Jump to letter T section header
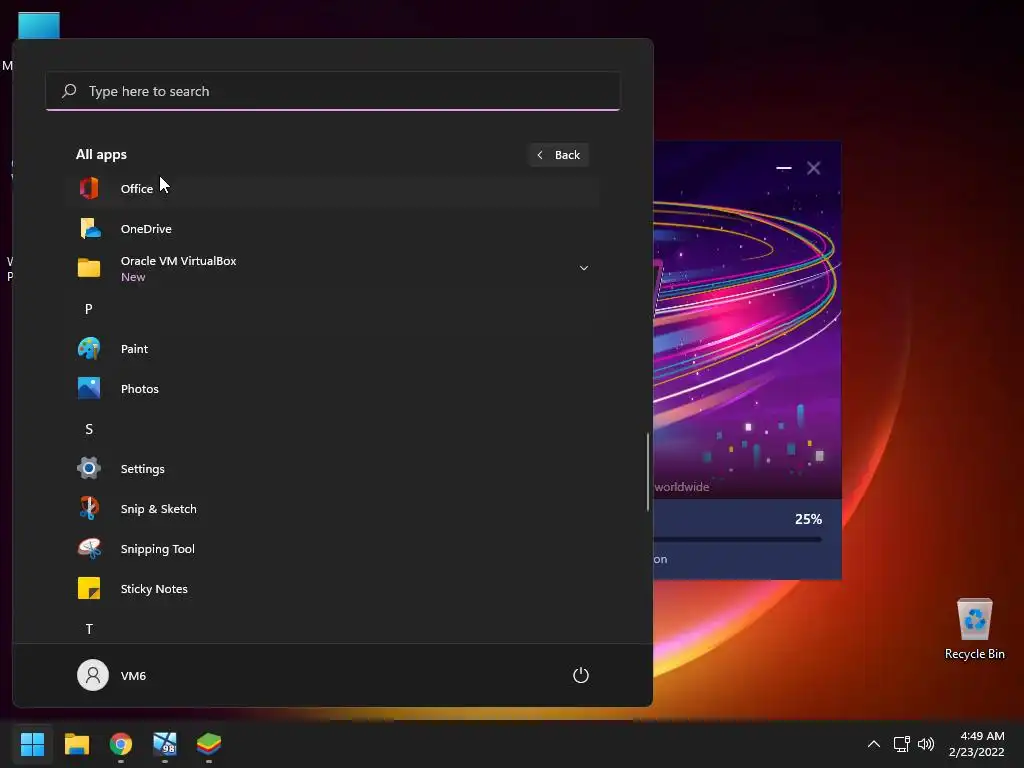The image size is (1024, 768). [x=89, y=629]
